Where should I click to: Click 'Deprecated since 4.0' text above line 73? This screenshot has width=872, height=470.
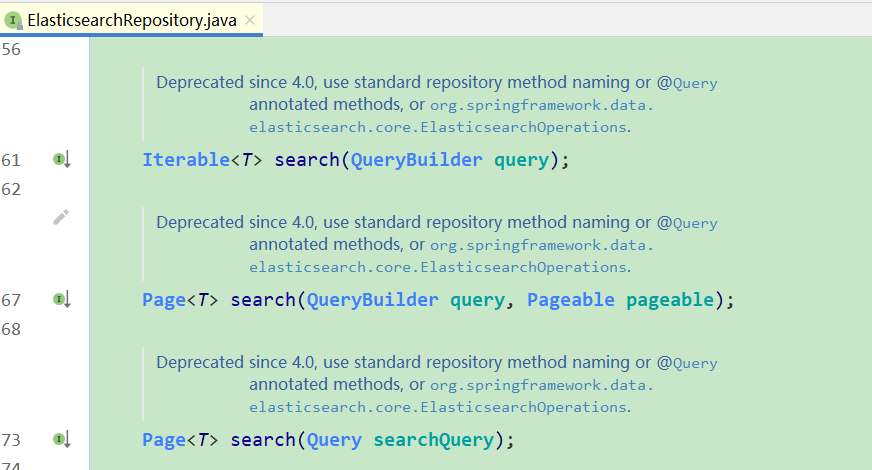[x=235, y=363]
